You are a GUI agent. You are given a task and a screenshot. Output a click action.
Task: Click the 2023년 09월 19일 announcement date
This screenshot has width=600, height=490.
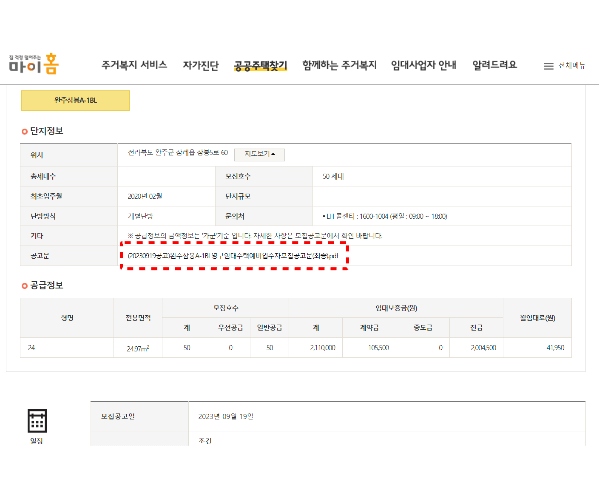click(226, 417)
